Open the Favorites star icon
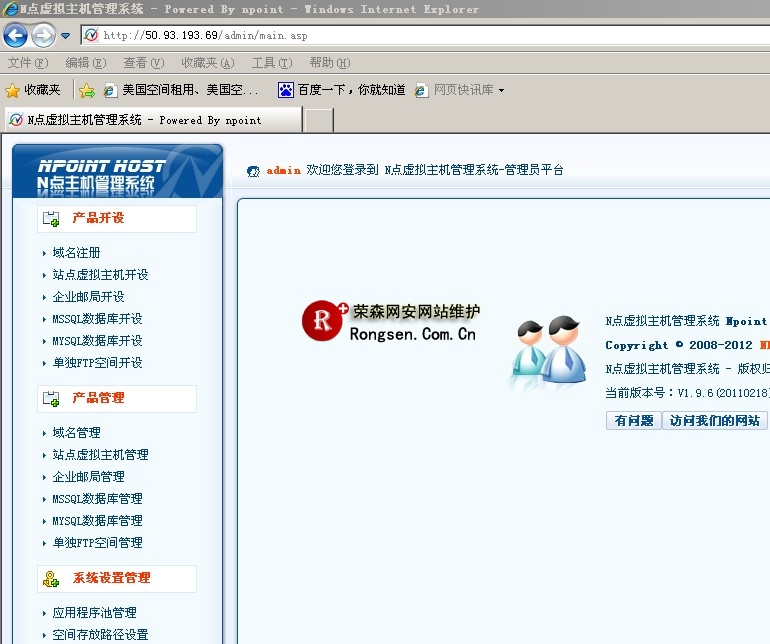This screenshot has height=644, width=770. coord(13,90)
